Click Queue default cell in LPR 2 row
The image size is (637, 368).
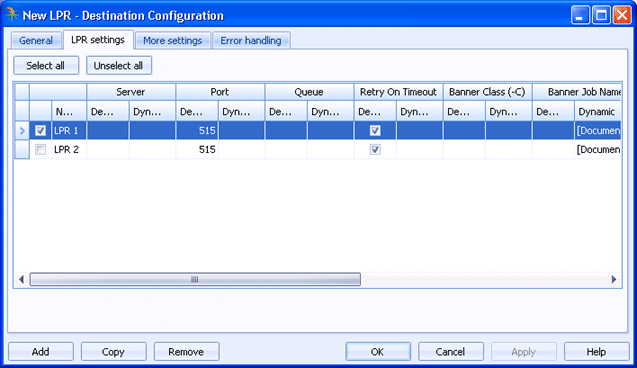click(286, 149)
